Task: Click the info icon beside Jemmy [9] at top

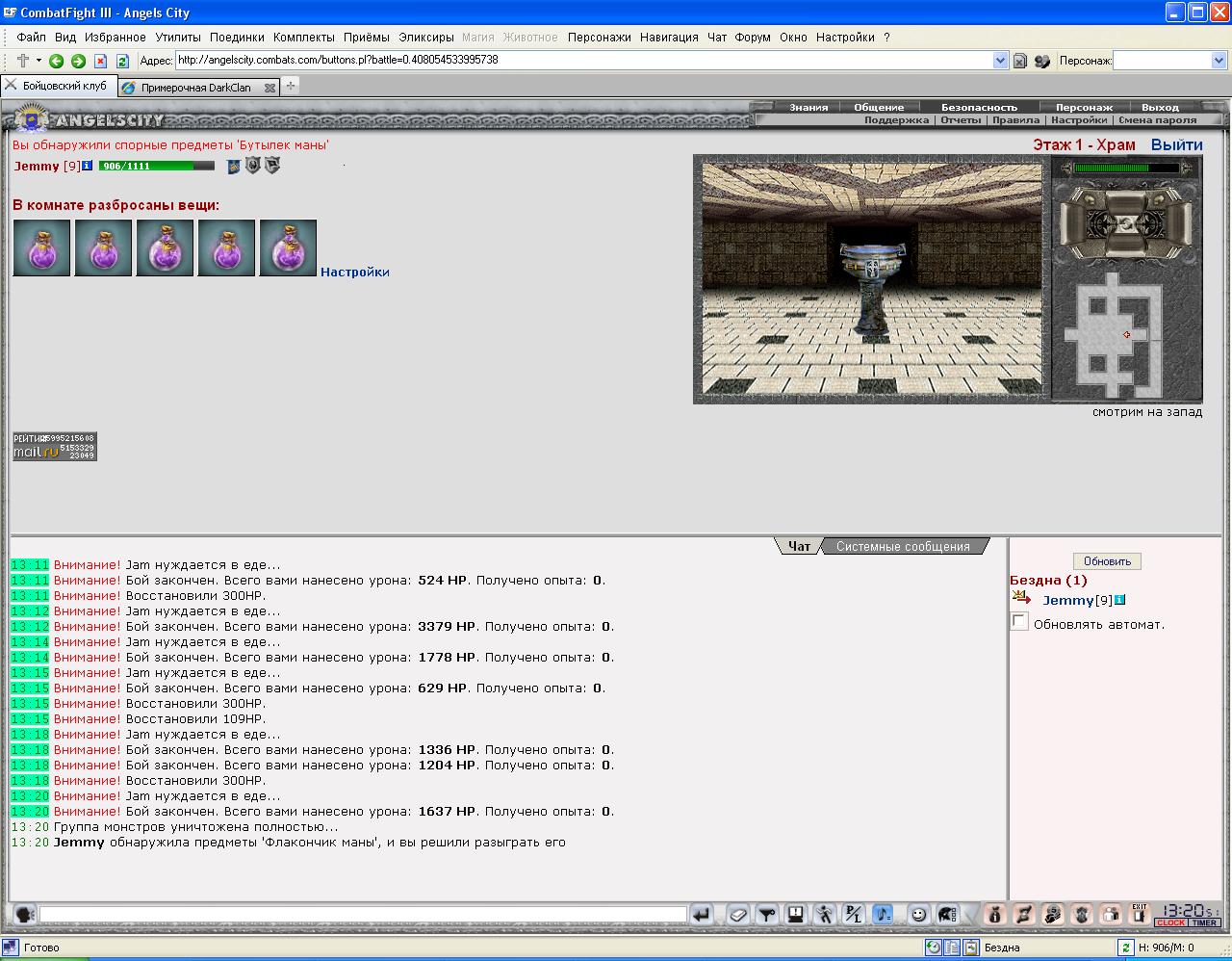Action: (x=88, y=166)
